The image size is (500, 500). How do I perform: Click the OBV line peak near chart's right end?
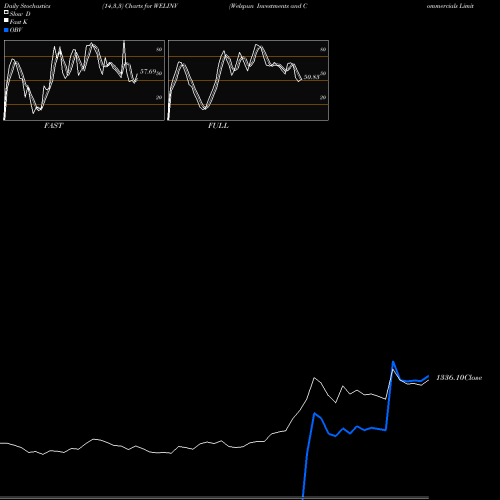393,362
